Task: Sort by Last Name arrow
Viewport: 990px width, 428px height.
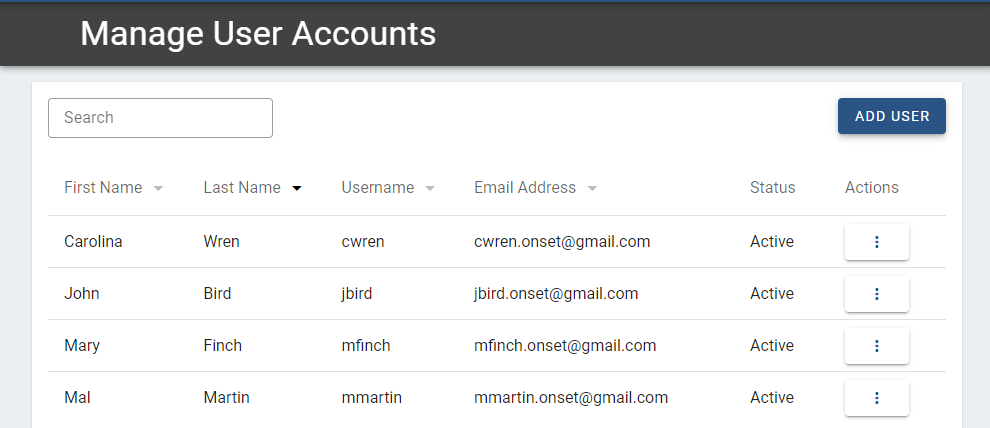Action: pyautogui.click(x=297, y=188)
